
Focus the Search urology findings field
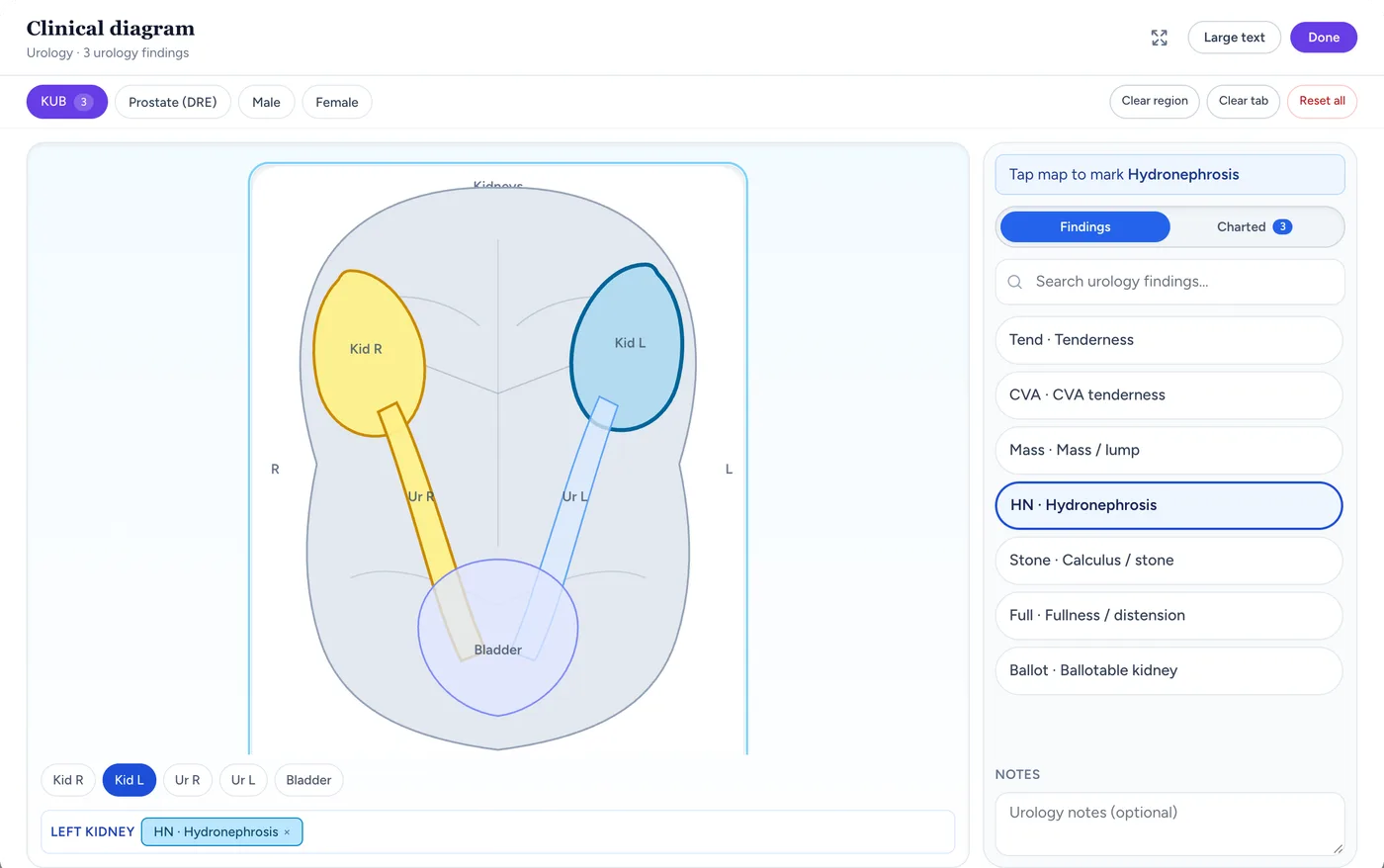tap(1169, 282)
